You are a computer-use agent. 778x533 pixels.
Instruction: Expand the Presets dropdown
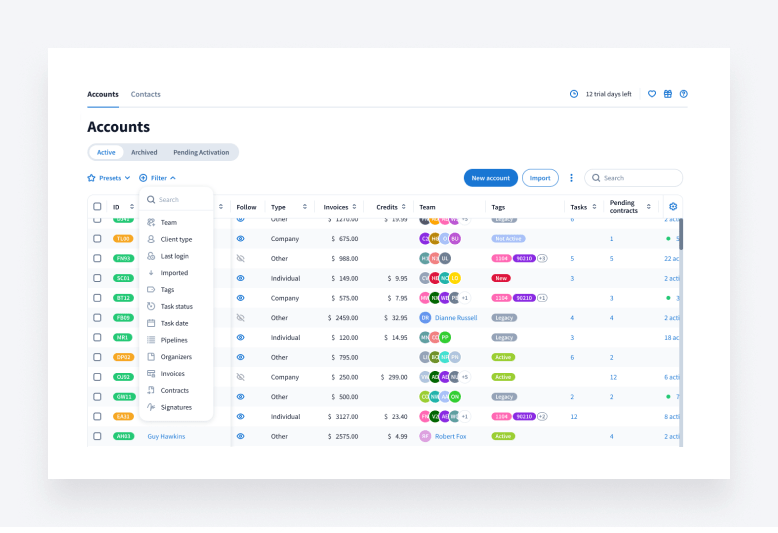pyautogui.click(x=109, y=178)
